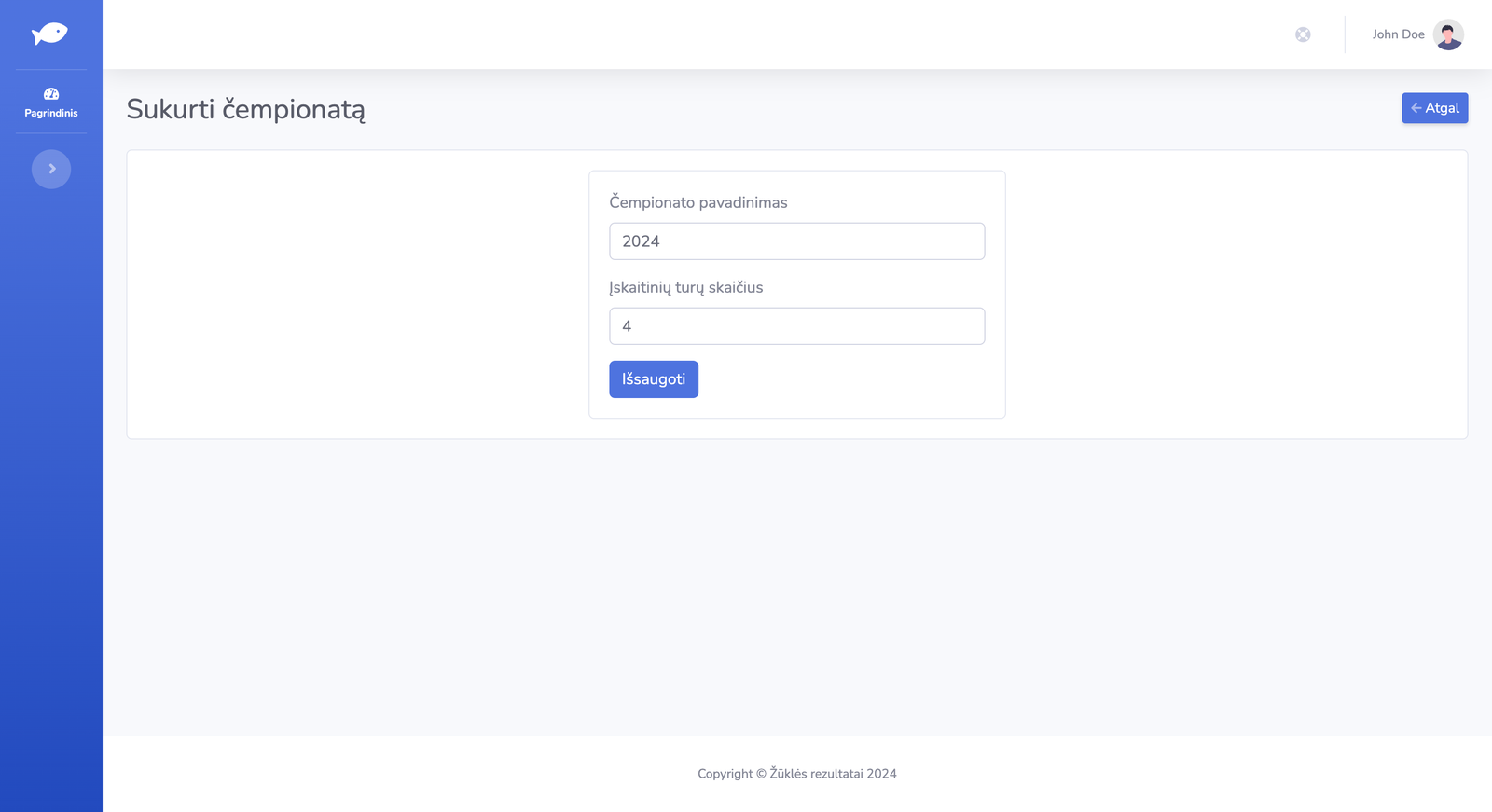Click the left arrow icon in Atgal

(x=1416, y=108)
